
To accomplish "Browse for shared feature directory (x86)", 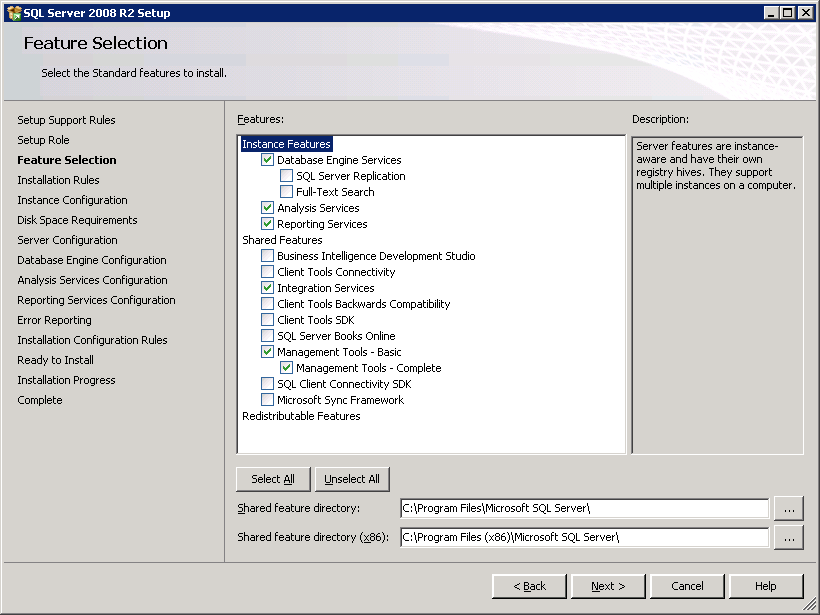I will pos(789,537).
